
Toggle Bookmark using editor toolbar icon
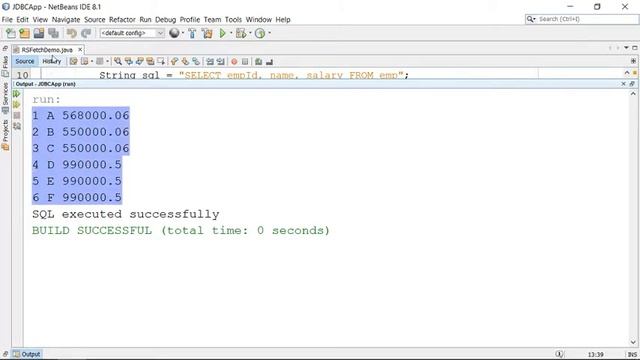tap(196, 62)
